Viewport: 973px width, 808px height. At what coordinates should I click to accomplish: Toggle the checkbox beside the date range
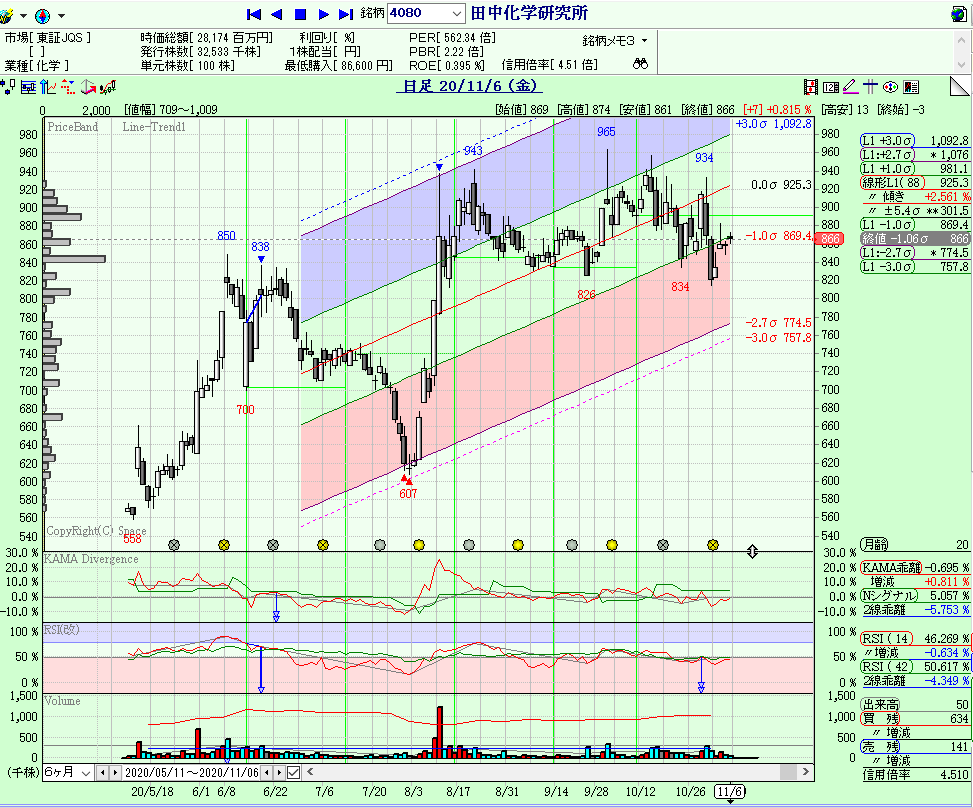pyautogui.click(x=293, y=773)
